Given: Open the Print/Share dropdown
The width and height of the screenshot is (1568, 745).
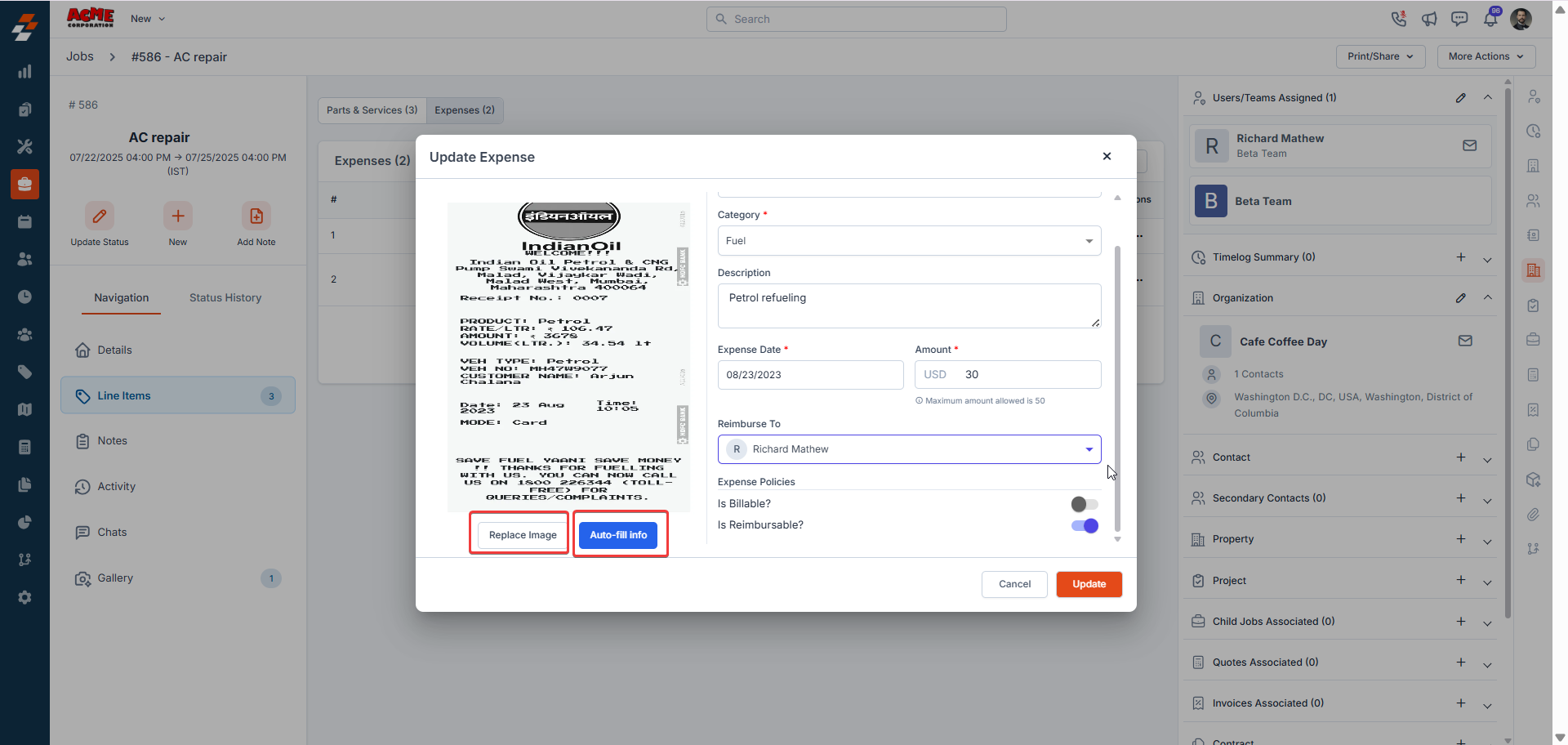Looking at the screenshot, I should 1380,56.
